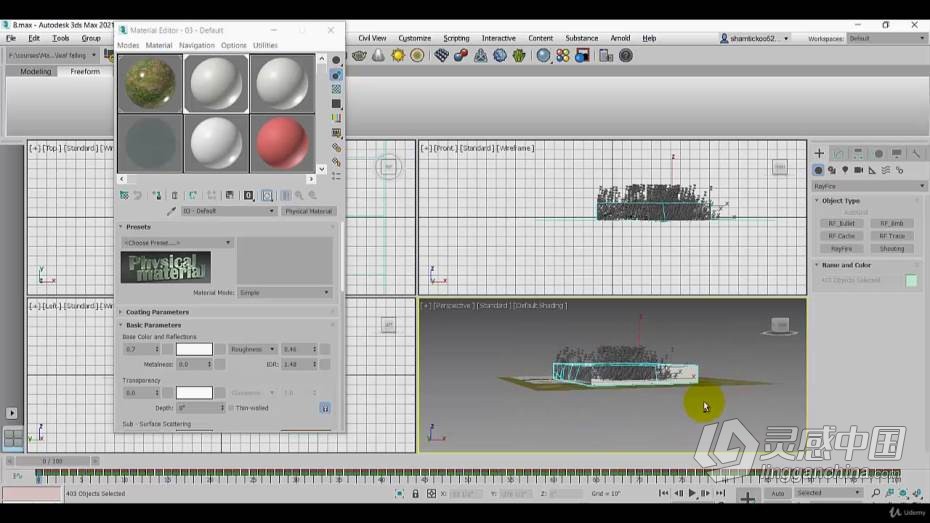Click the base color white swatch

pos(194,349)
